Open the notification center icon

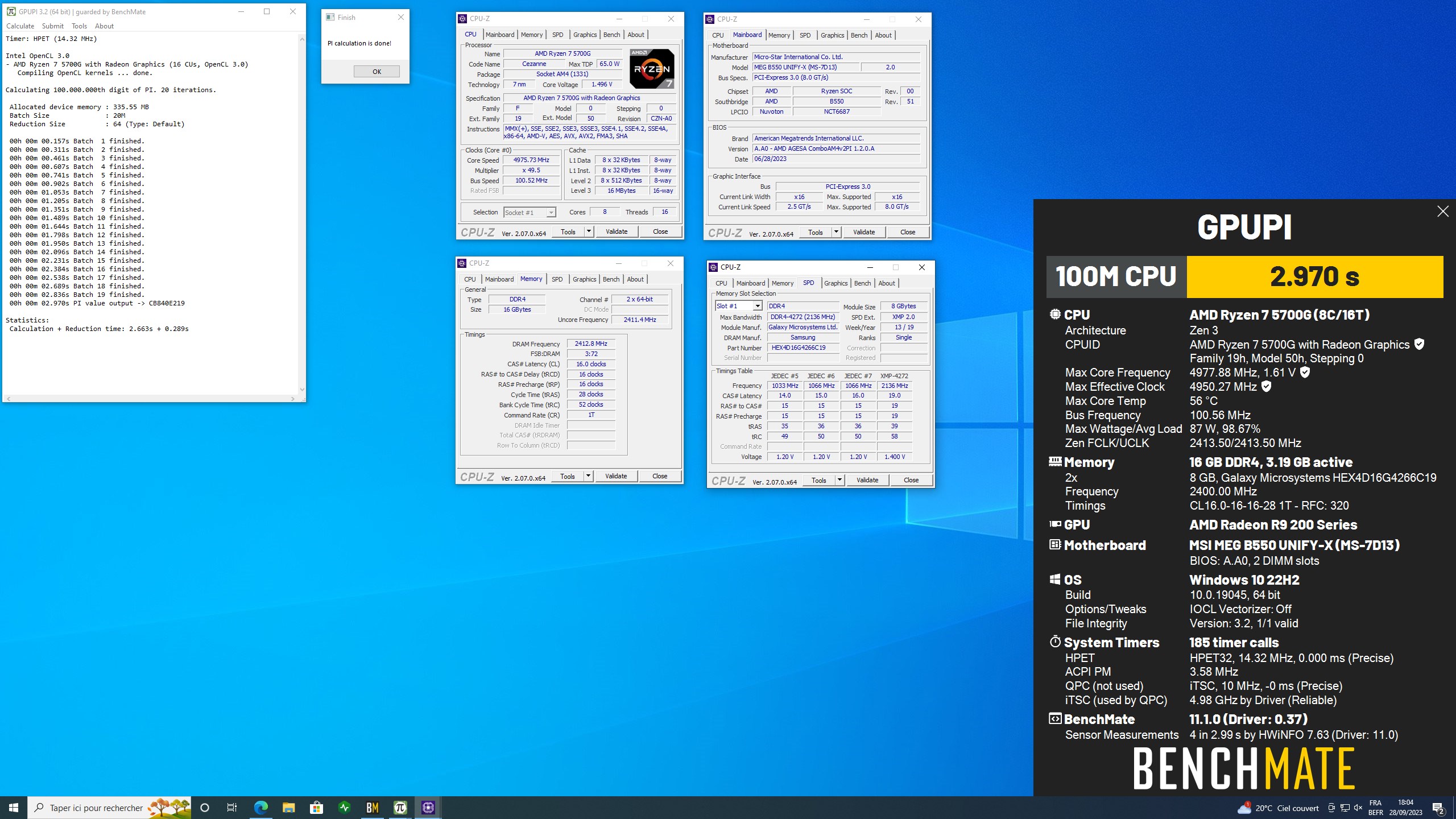1438,808
